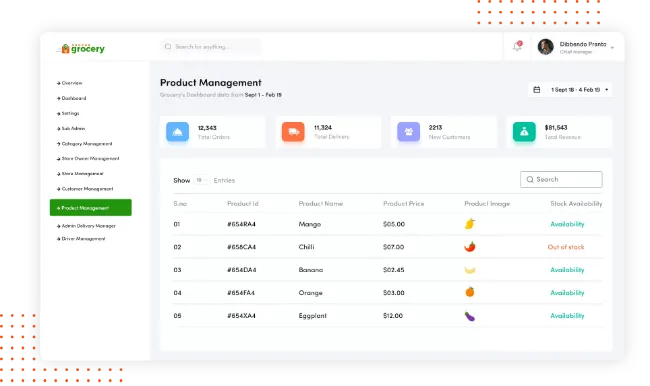The width and height of the screenshot is (650, 386).
Task: Click product id #654RA4
Action: pos(241,224)
